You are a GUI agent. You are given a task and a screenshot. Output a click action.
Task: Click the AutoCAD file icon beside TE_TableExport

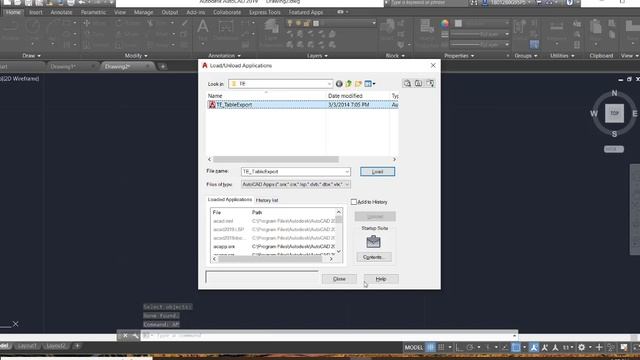tap(212, 104)
